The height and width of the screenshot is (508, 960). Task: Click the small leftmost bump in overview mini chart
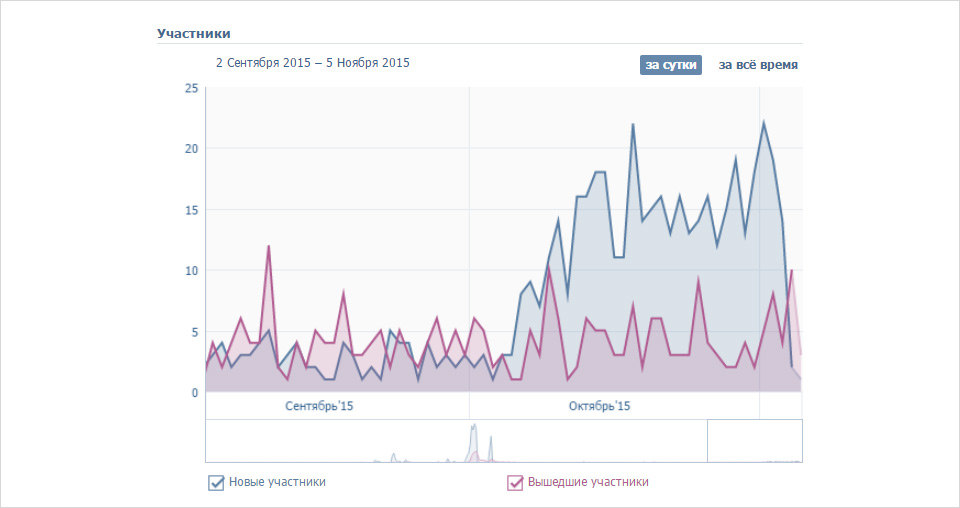pos(393,456)
